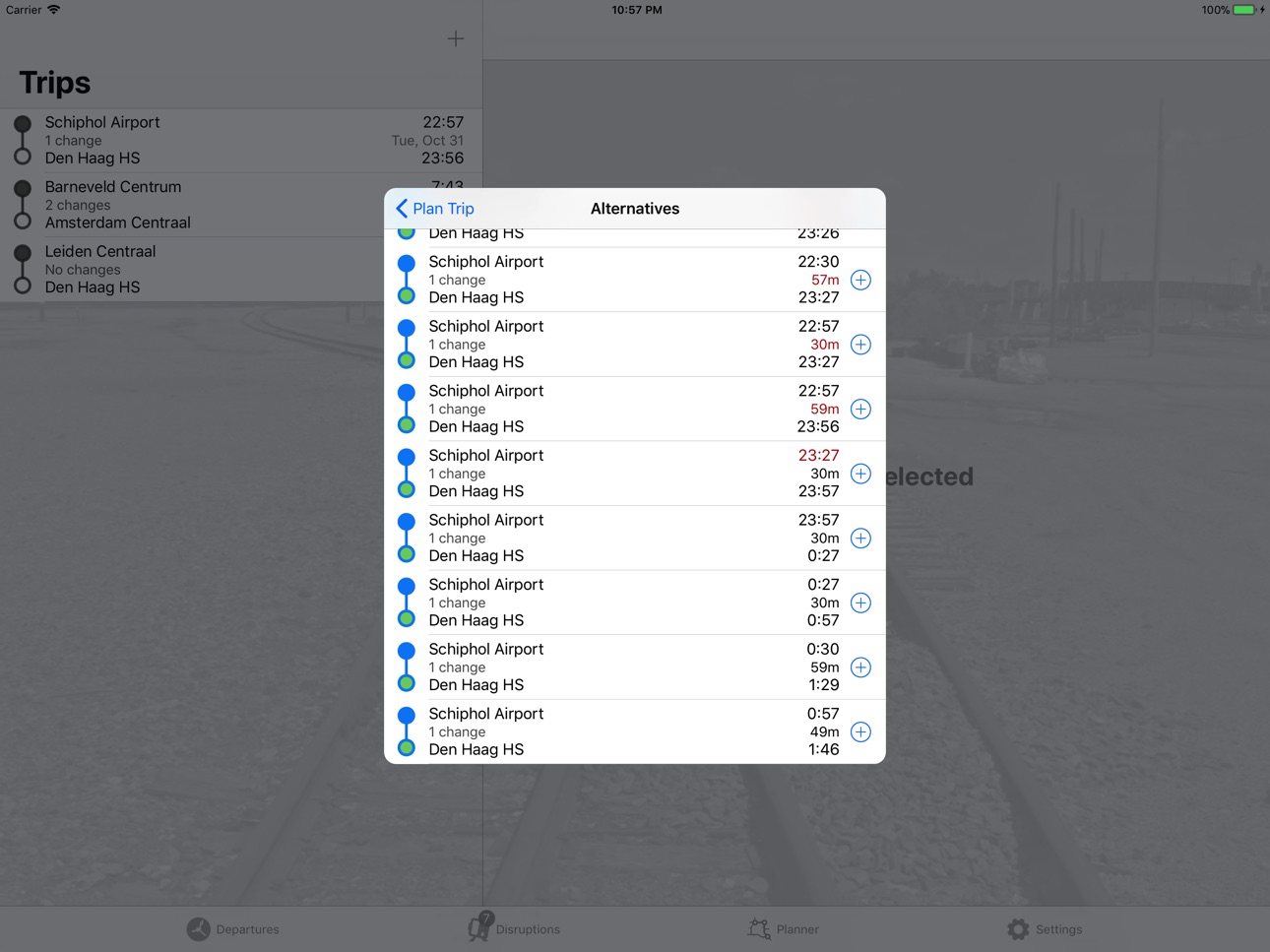Image resolution: width=1270 pixels, height=952 pixels.
Task: Add the 23:57 to 0:27 alternative trip
Action: (860, 539)
